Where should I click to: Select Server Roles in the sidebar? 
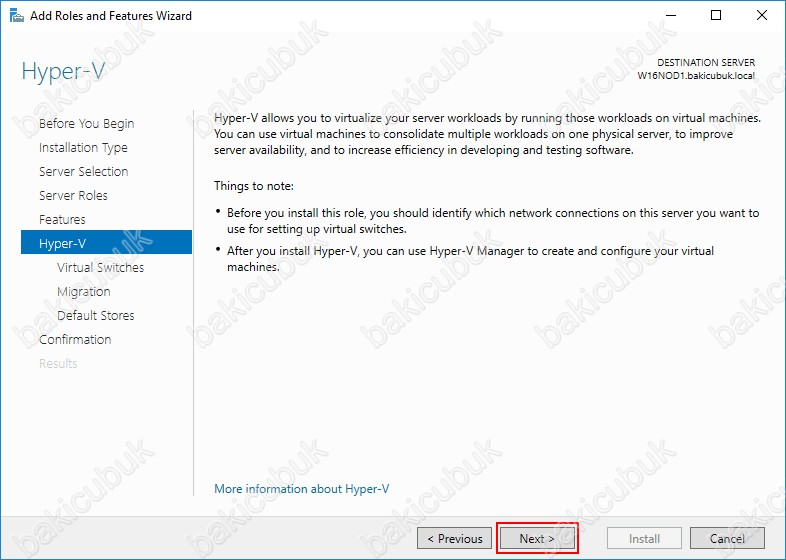pos(73,196)
